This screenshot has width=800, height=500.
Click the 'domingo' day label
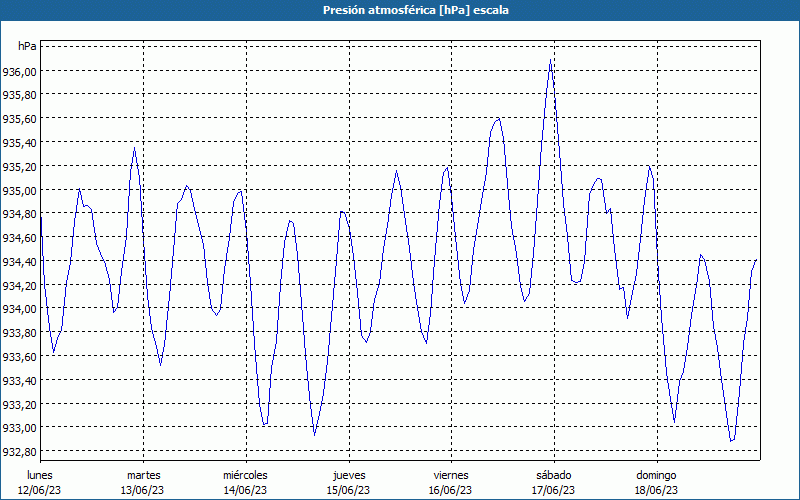[657, 475]
